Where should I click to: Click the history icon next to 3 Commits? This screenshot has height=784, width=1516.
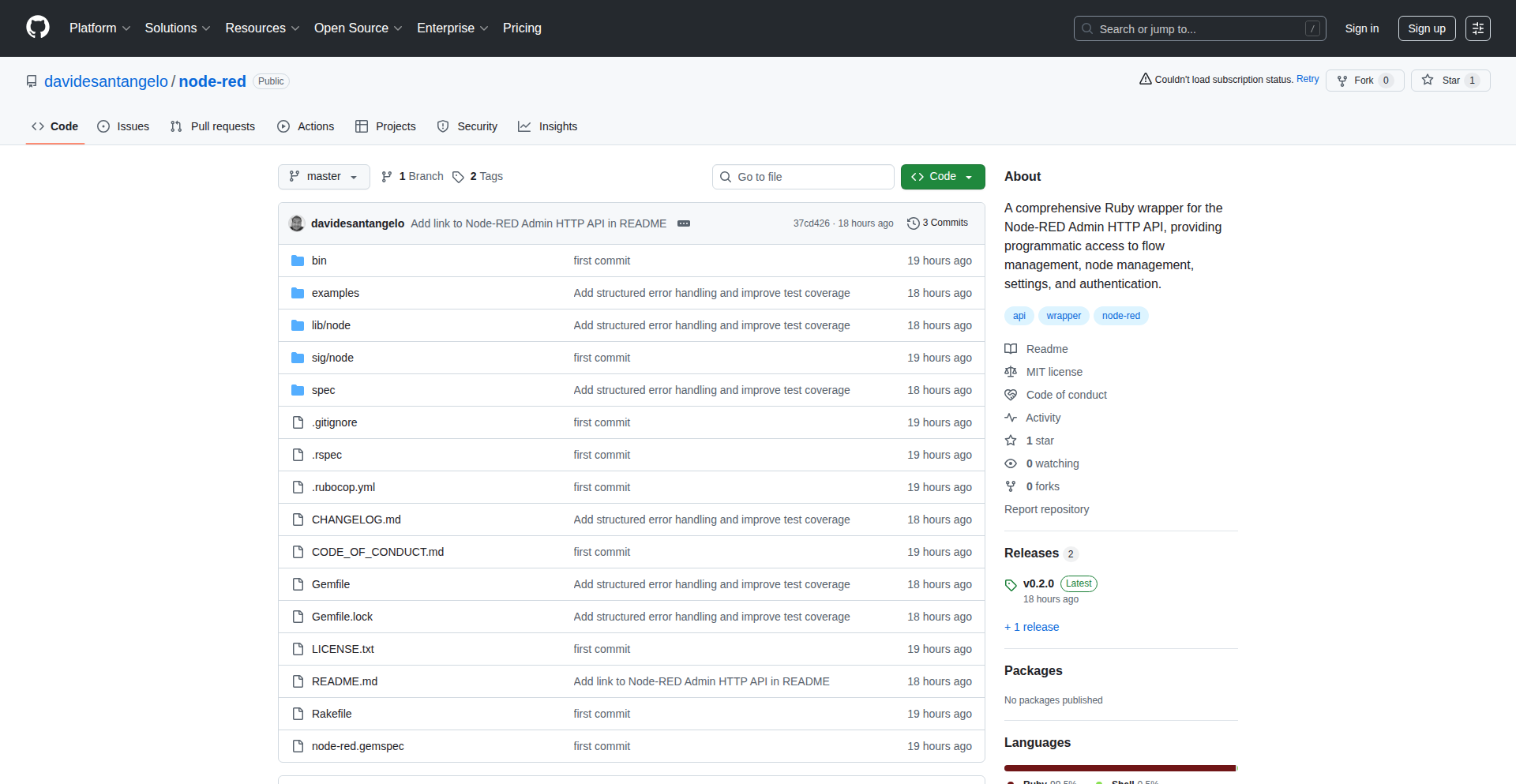coord(914,223)
